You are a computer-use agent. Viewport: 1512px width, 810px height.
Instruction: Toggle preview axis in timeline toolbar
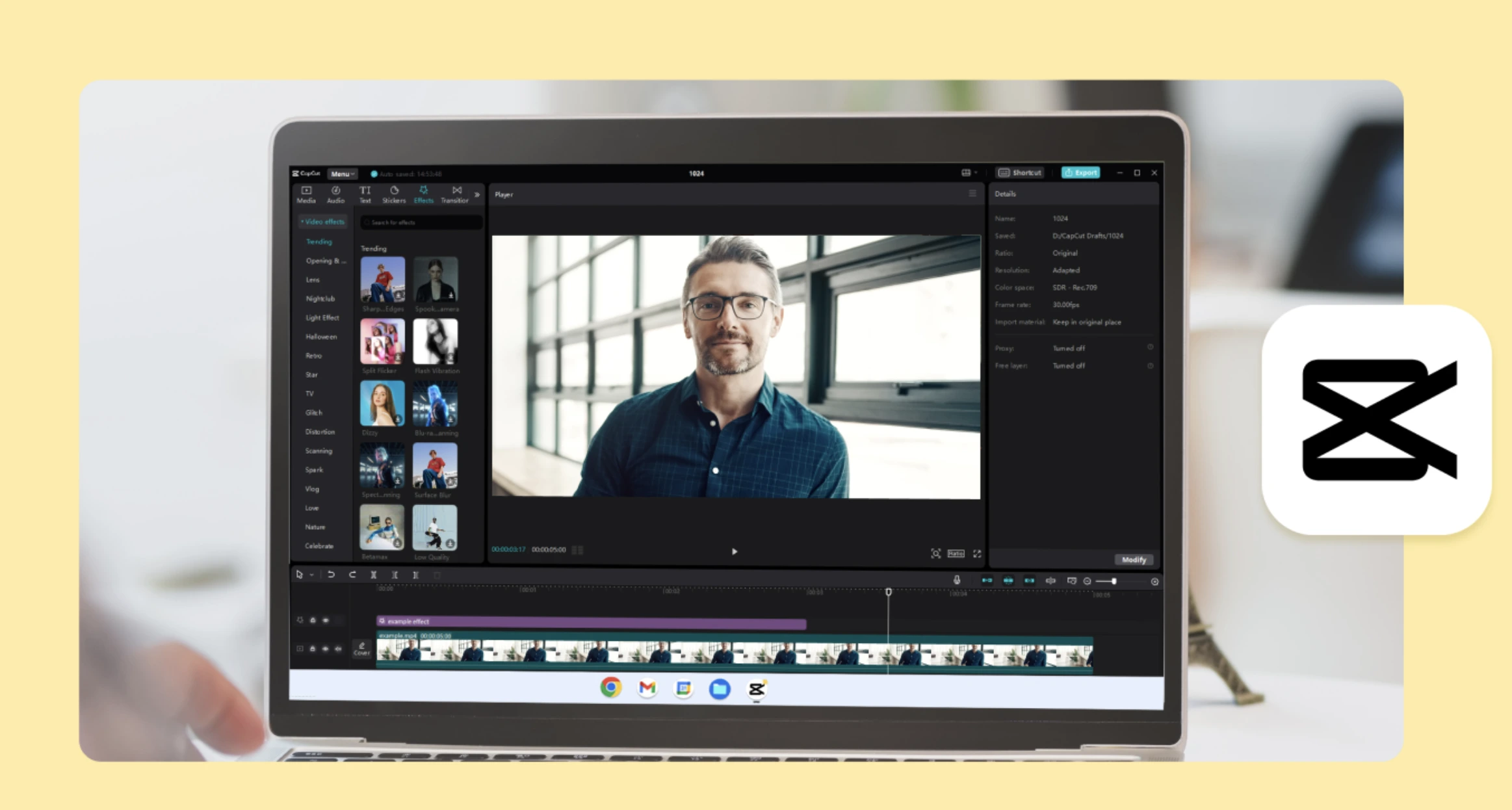(1050, 581)
